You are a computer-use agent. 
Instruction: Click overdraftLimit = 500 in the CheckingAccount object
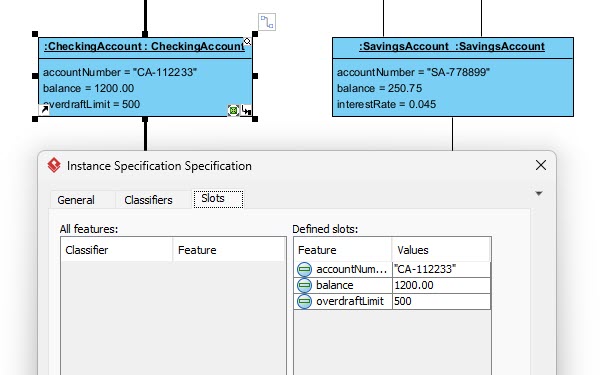(x=91, y=104)
